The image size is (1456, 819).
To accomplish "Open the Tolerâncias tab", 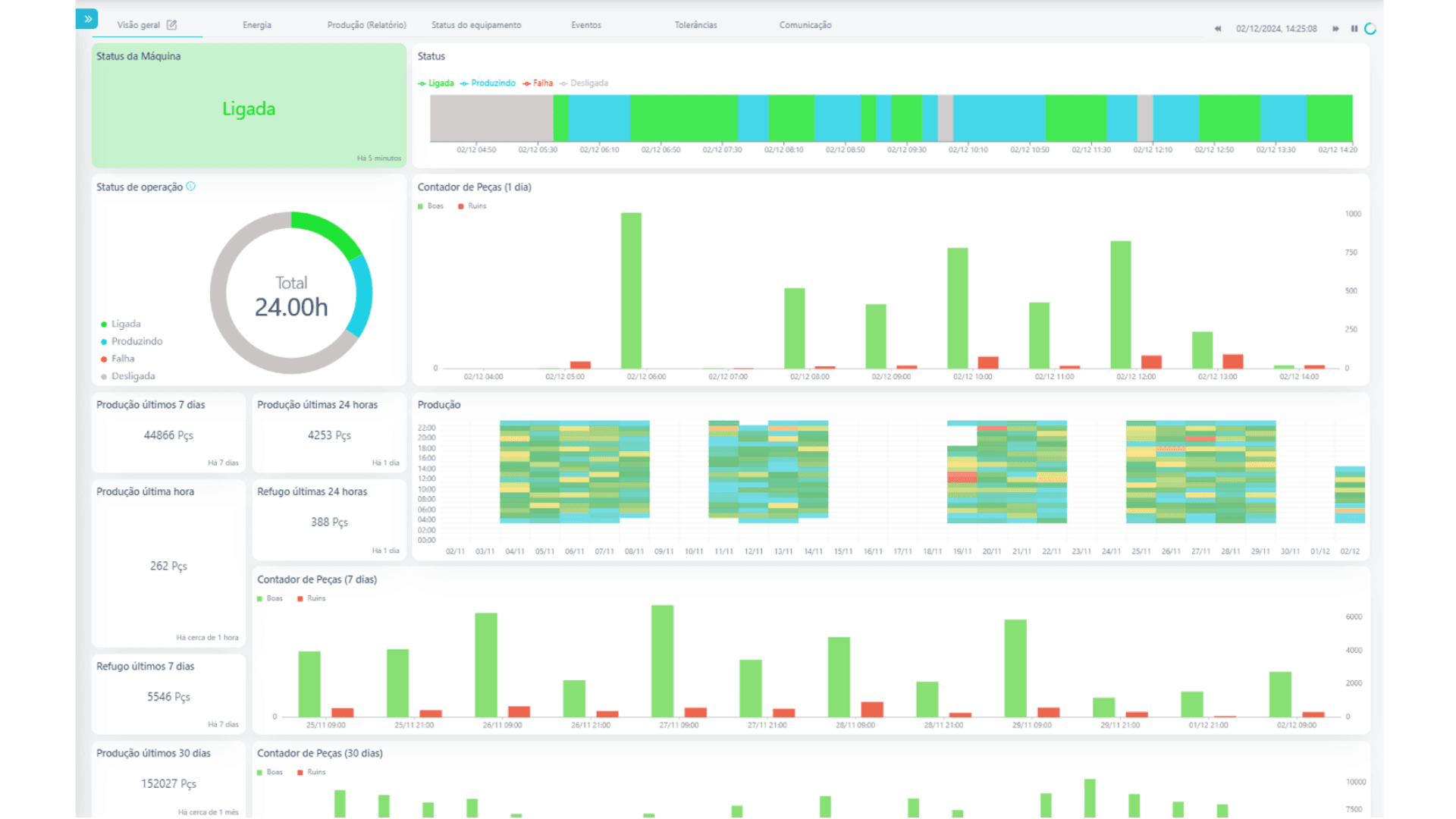I will point(696,25).
